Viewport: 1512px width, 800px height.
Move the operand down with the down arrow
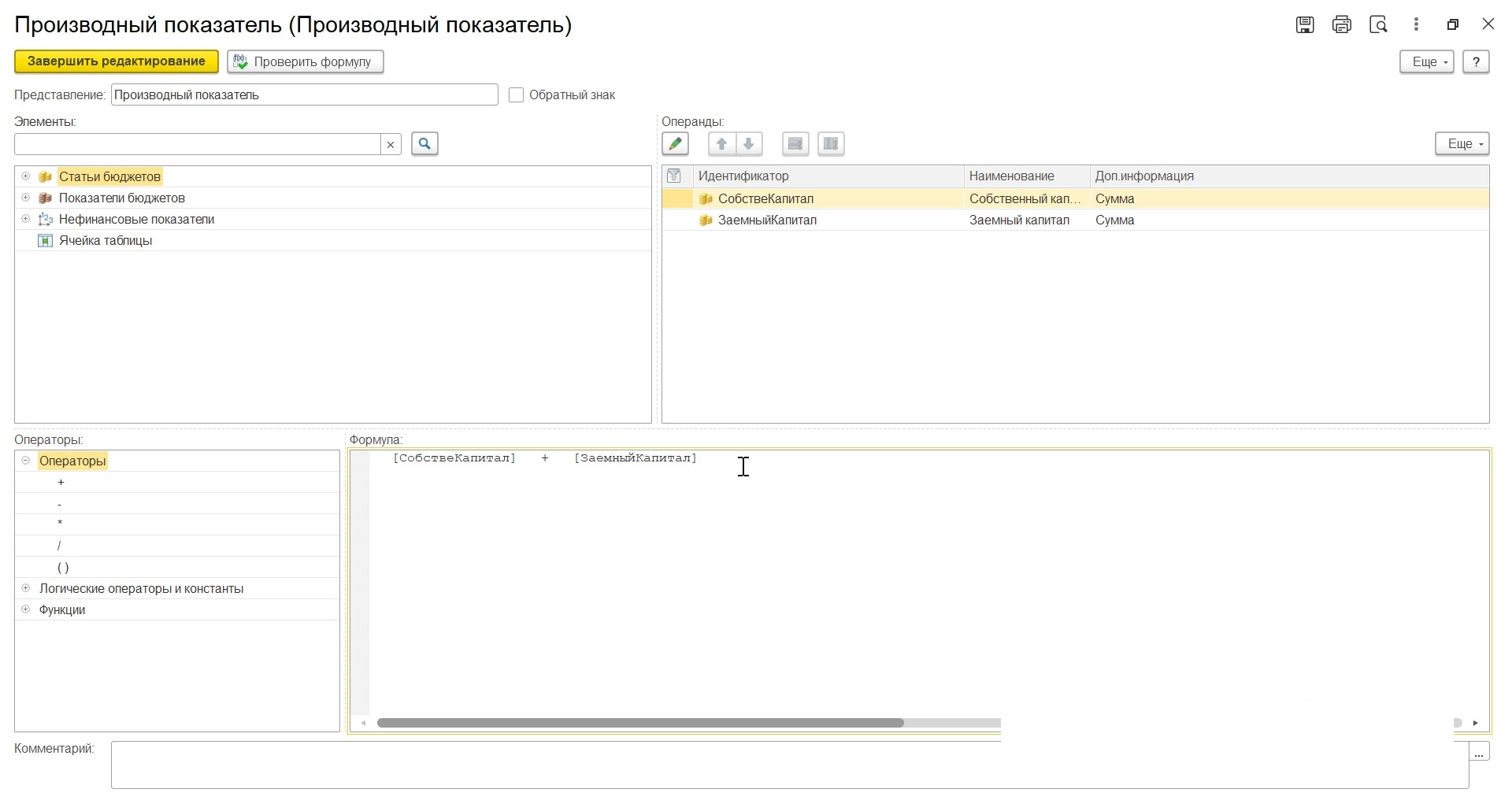tap(749, 143)
